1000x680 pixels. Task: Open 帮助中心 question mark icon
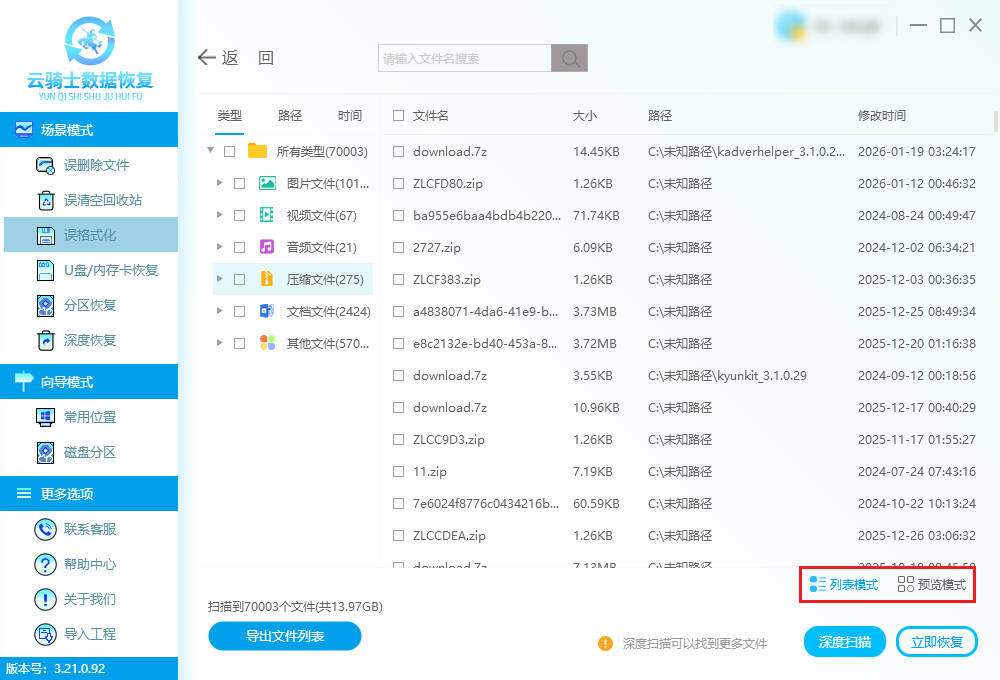tap(45, 564)
